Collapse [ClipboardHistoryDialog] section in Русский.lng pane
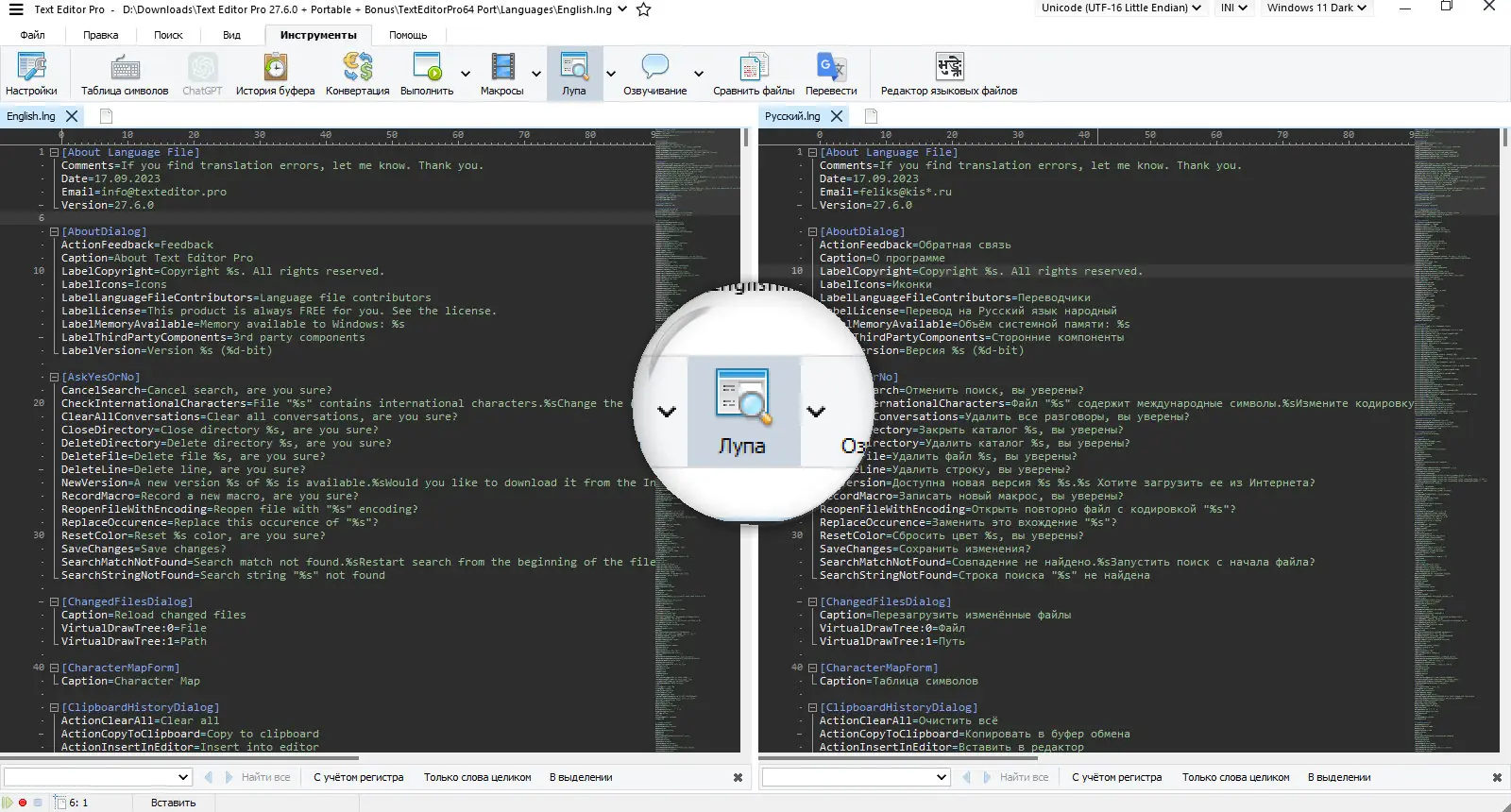This screenshot has width=1511, height=812. pos(812,707)
